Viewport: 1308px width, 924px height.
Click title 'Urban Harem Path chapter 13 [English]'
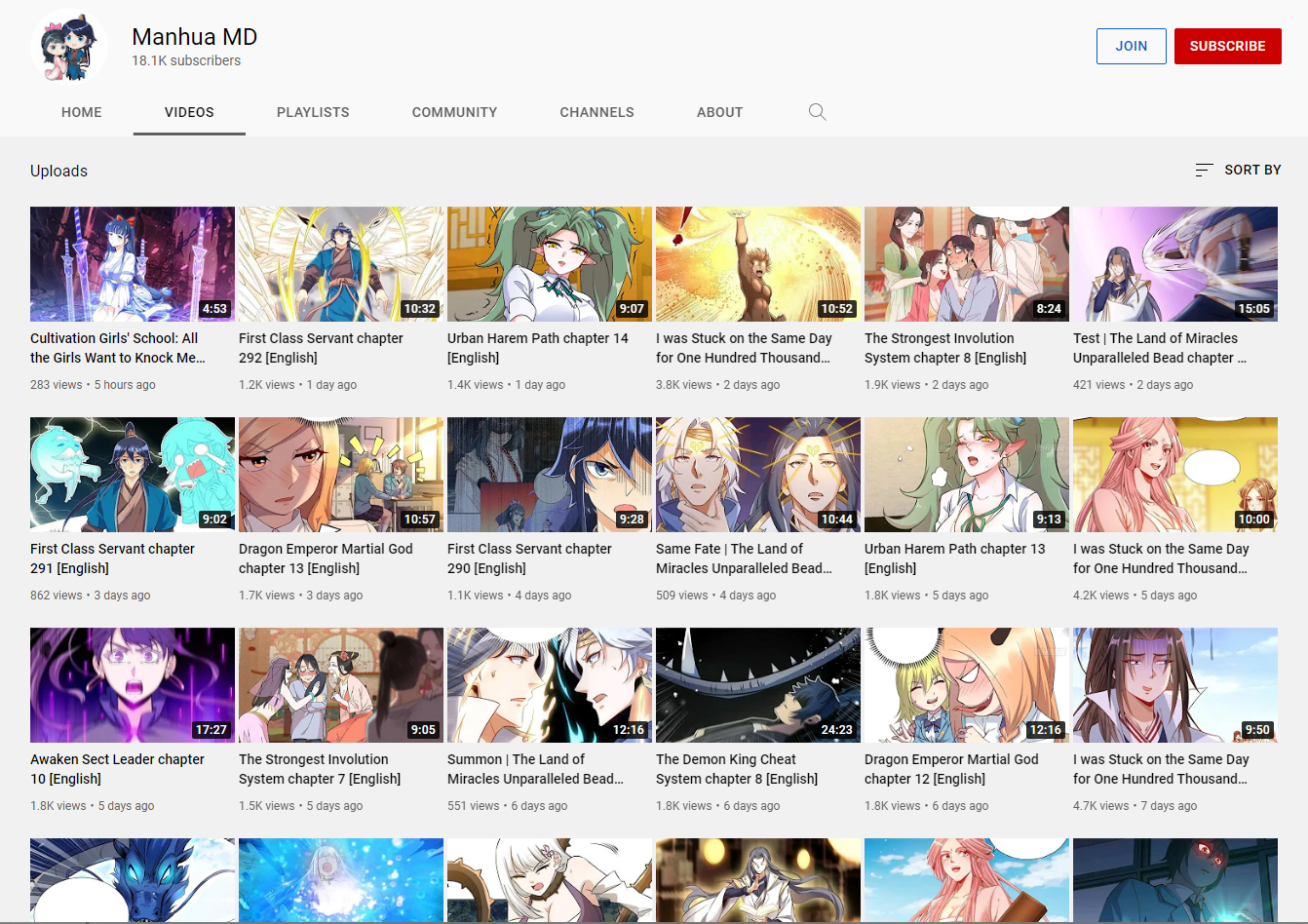click(x=955, y=558)
